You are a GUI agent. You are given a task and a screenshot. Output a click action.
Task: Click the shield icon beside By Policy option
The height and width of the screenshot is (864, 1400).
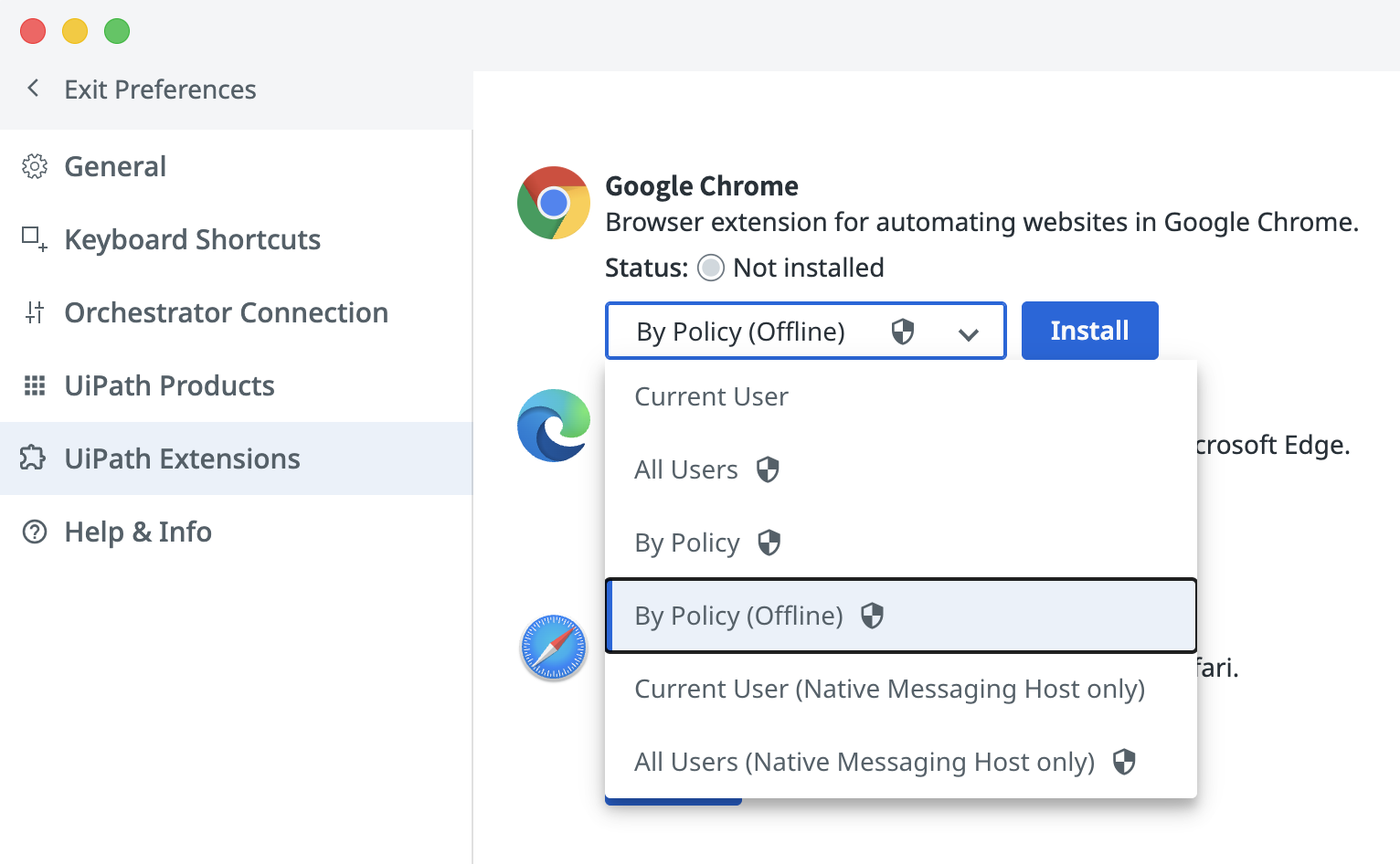769,543
